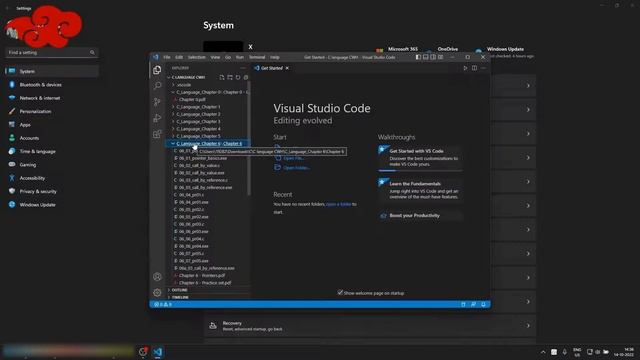640x360 pixels.
Task: Open the Terminal menu
Action: tap(257, 58)
